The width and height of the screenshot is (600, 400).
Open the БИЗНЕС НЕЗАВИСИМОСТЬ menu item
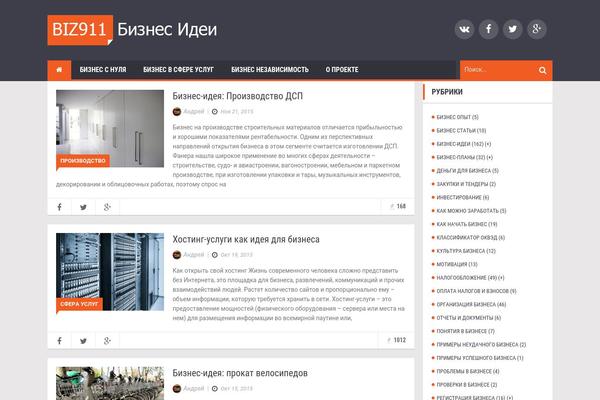270,70
